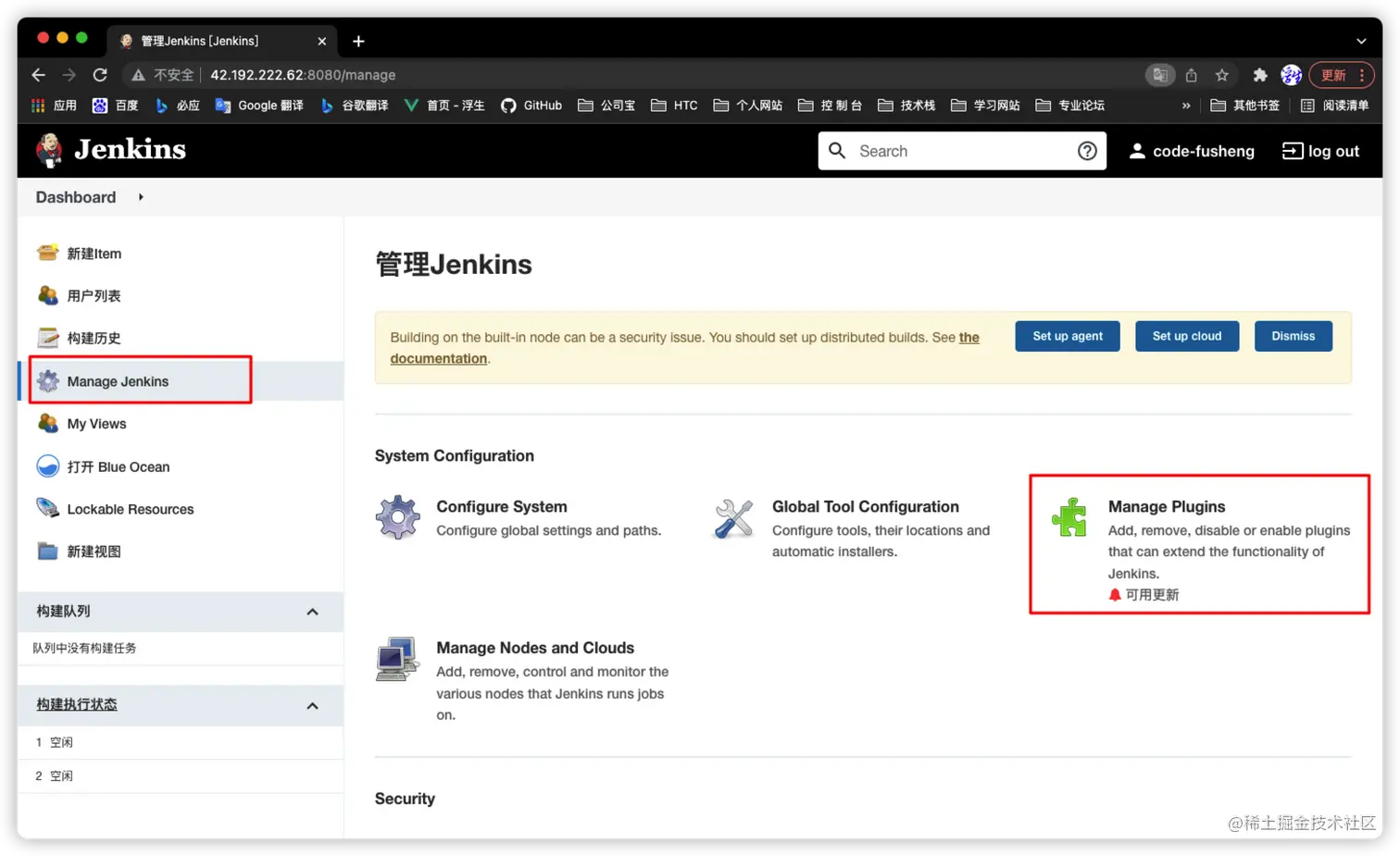Click the My Views icon
This screenshot has width=1400, height=856.
(x=47, y=423)
